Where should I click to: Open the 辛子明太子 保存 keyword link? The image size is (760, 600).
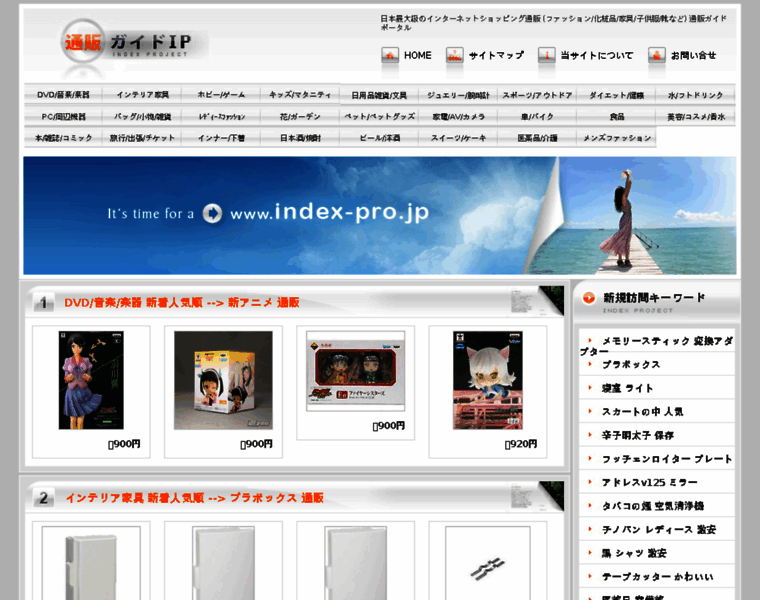tap(638, 435)
